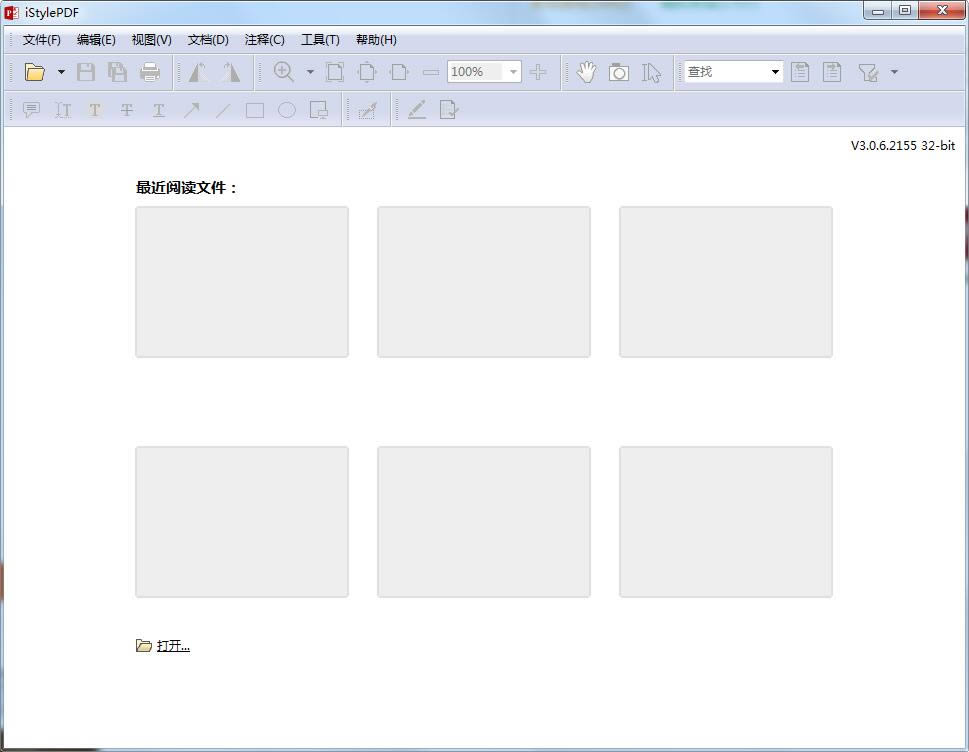The height and width of the screenshot is (752, 969).
Task: Click the Fit width icon
Action: 399,72
